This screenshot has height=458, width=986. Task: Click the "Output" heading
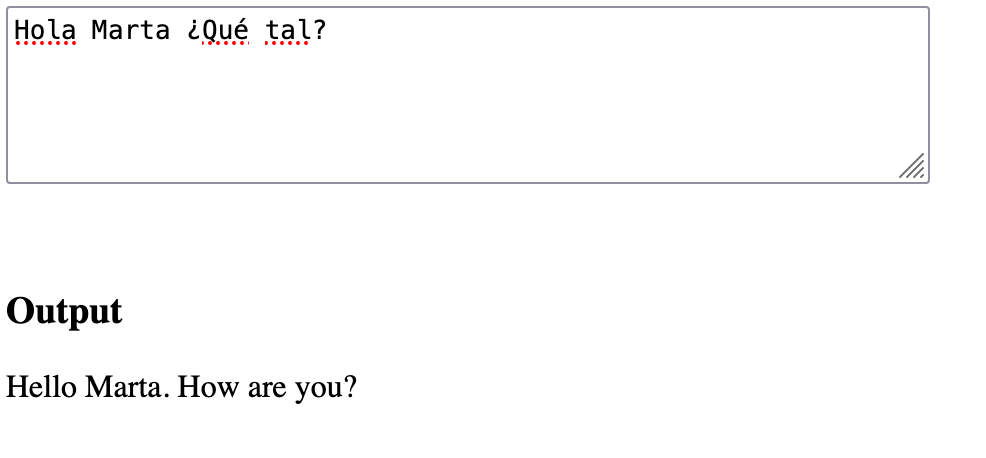coord(64,311)
